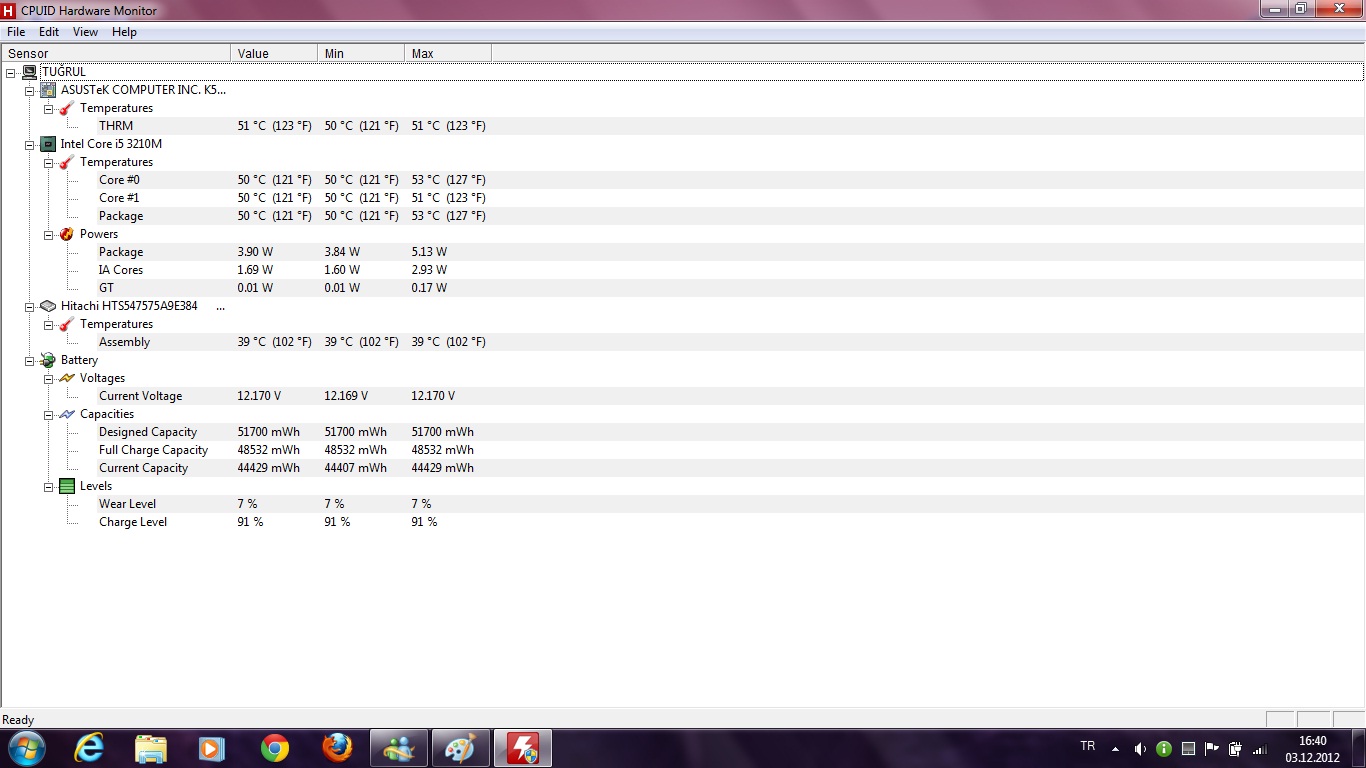Image resolution: width=1366 pixels, height=768 pixels.
Task: Click battery power tray icon
Action: [1236, 748]
